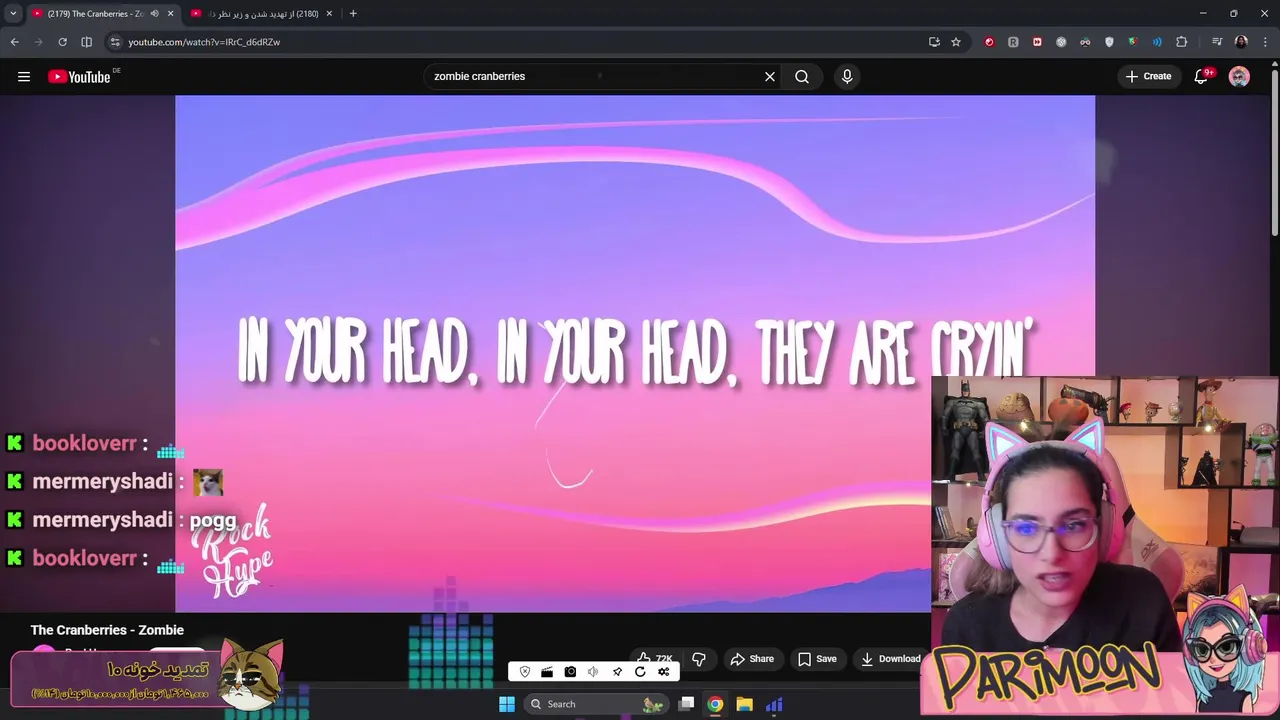Click the rotate icon in floating toolbar
Viewport: 1280px width, 720px height.
[640, 672]
